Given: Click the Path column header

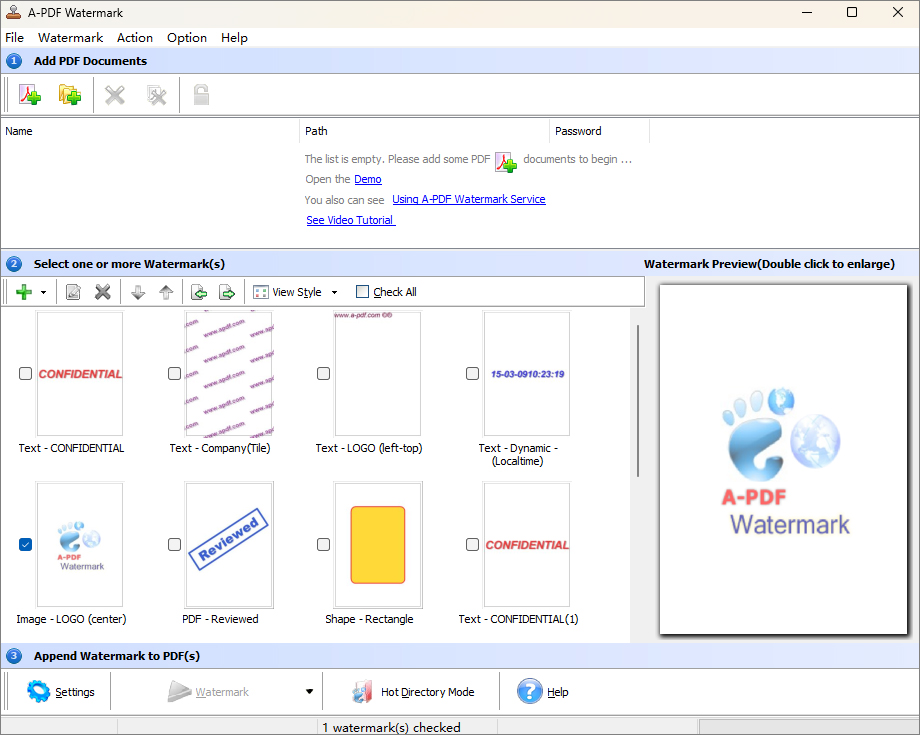Looking at the screenshot, I should pos(424,131).
